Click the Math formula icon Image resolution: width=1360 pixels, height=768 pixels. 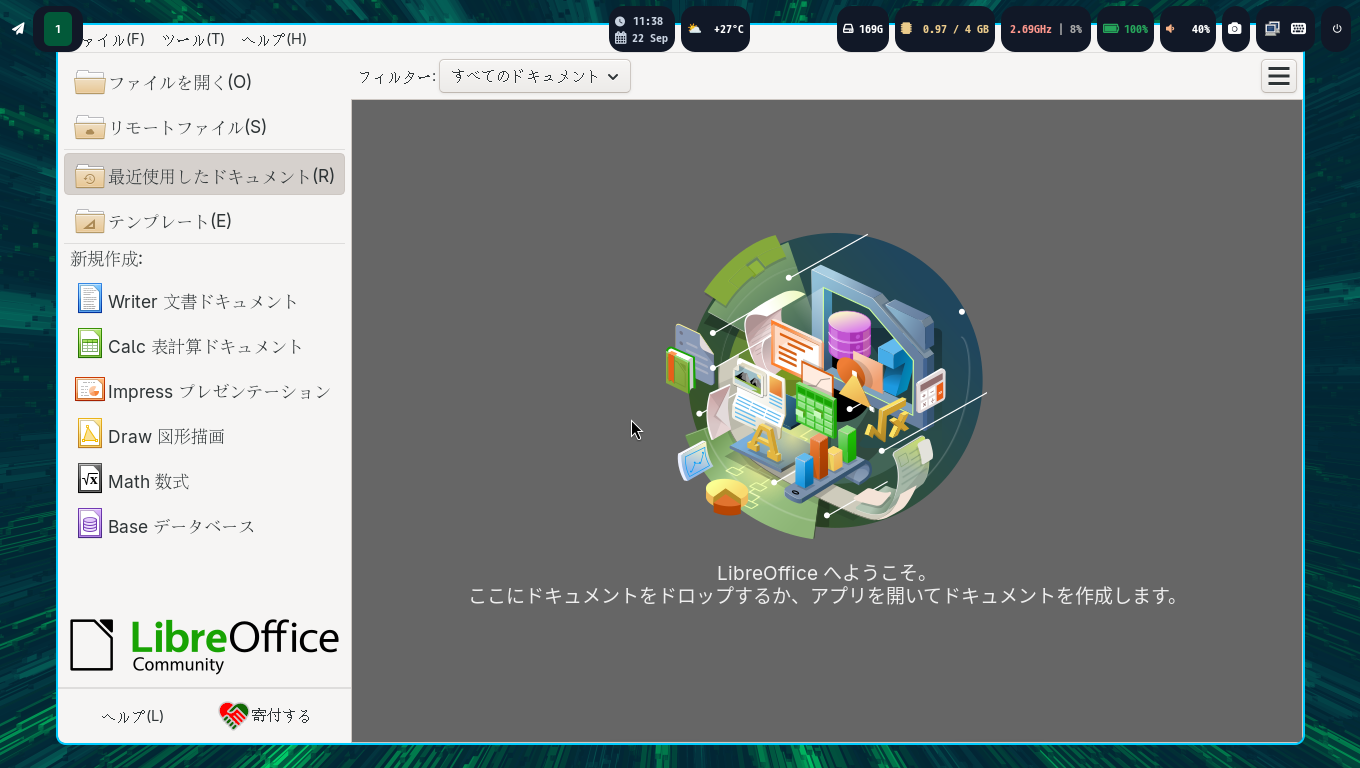pos(90,479)
